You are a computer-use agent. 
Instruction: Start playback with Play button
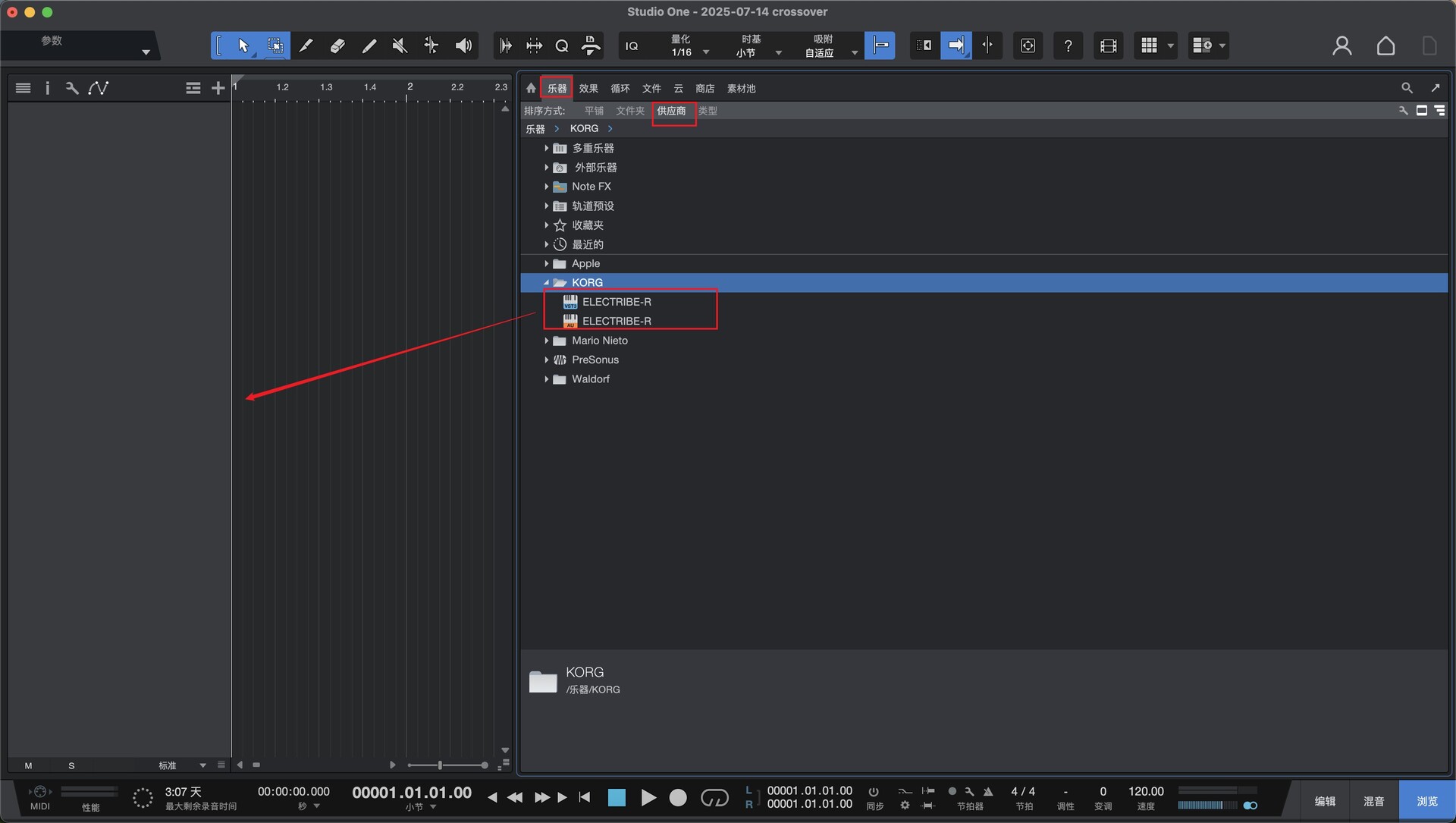tap(648, 797)
